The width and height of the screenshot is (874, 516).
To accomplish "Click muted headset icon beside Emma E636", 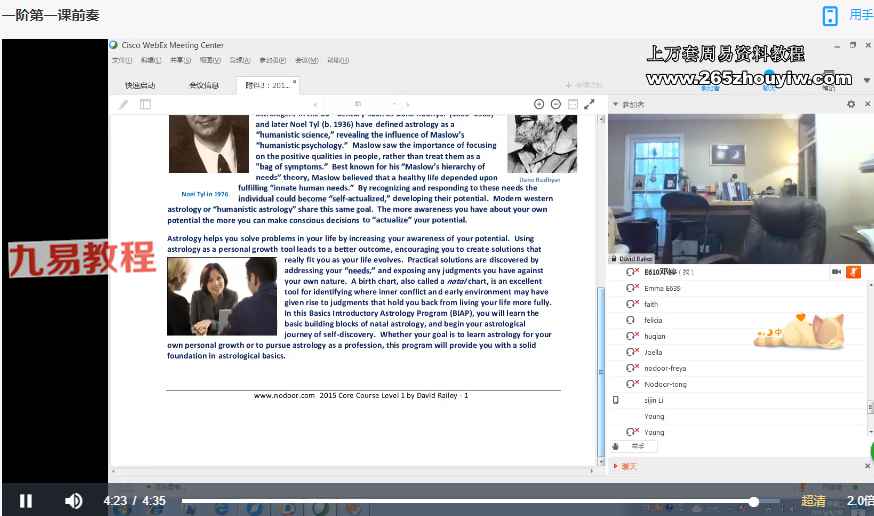I will [632, 288].
